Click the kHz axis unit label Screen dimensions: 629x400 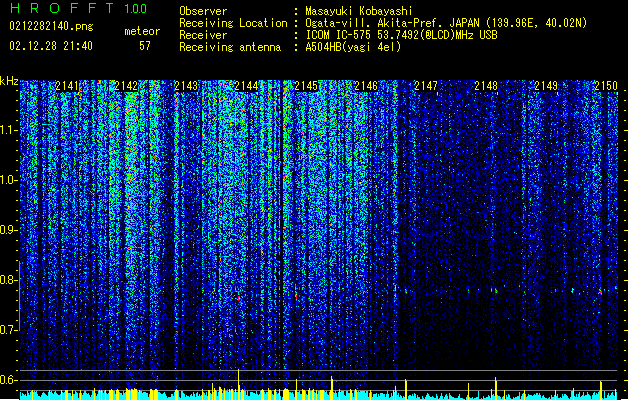click(x=9, y=81)
